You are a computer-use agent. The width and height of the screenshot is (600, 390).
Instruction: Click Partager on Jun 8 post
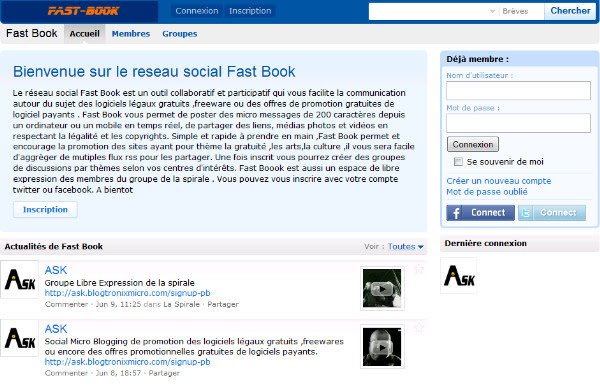(164, 373)
